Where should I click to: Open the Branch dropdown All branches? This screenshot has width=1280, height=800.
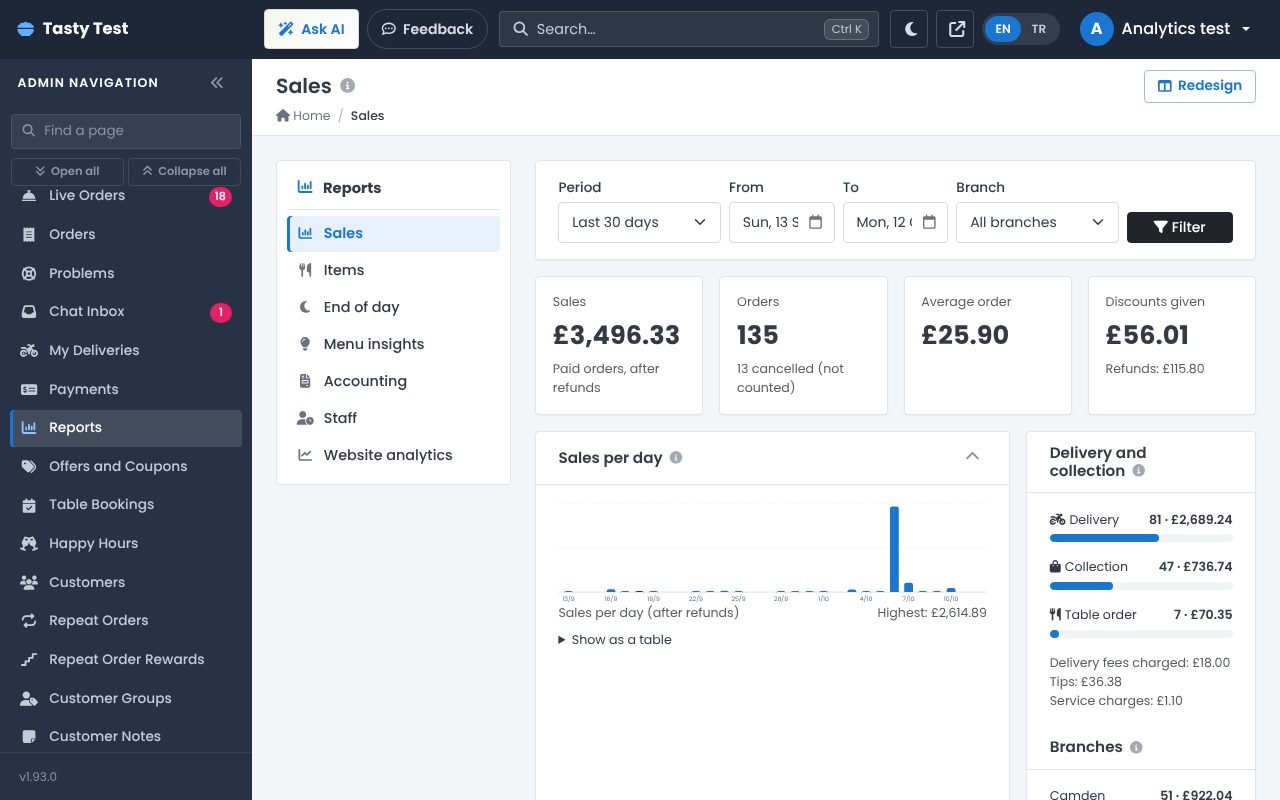[x=1037, y=222]
